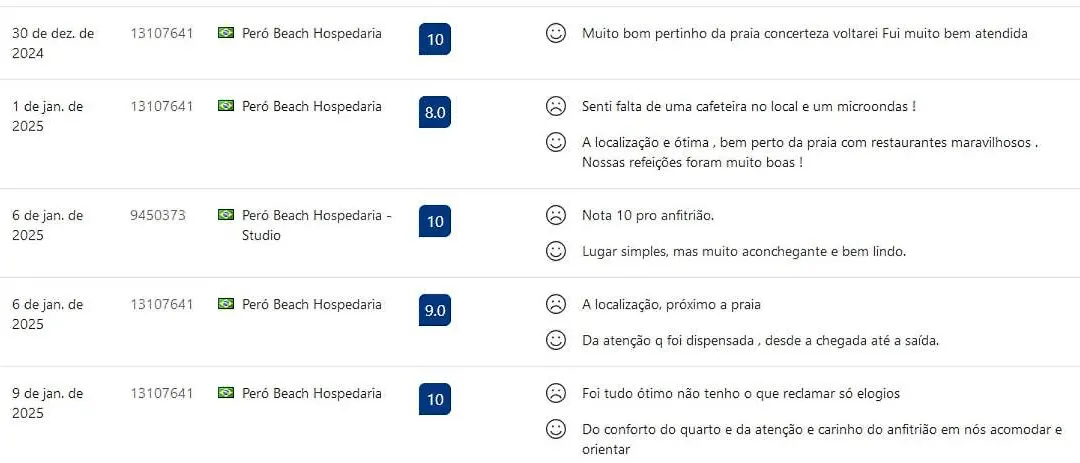Click the sad face icon beside Foi tudo ótimo comment

[x=555, y=393]
